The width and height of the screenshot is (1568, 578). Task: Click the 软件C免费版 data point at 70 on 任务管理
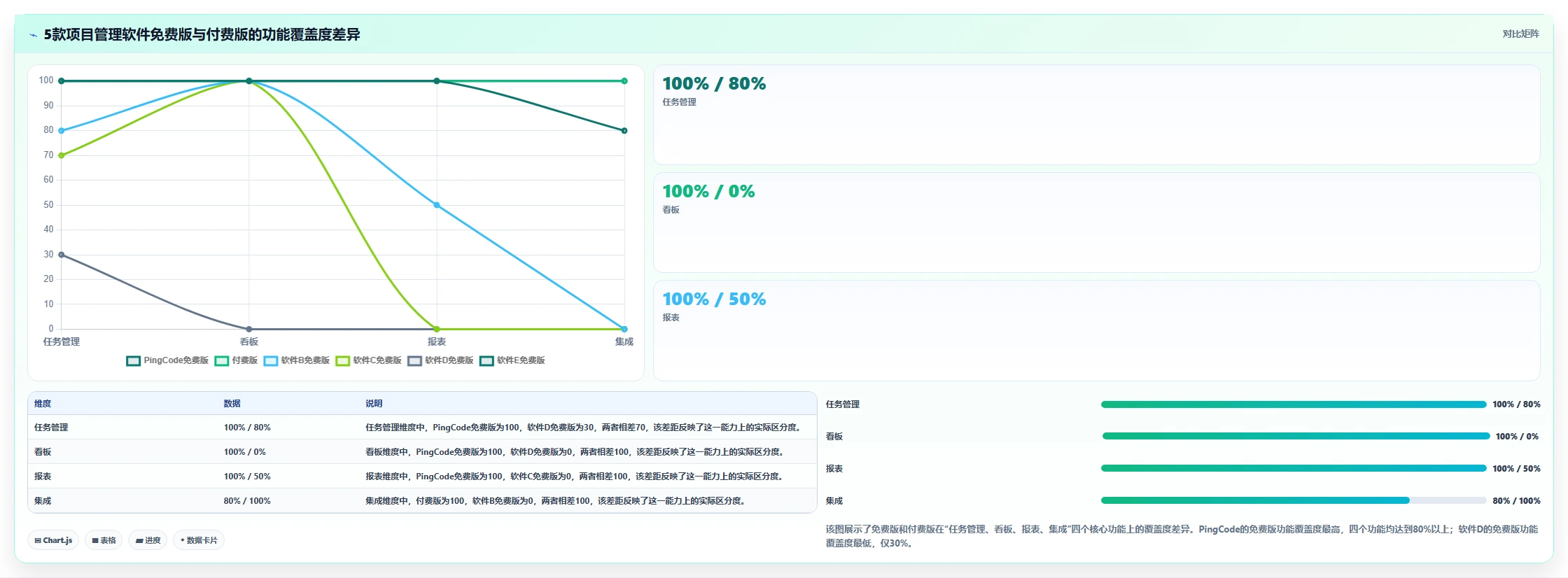click(x=62, y=155)
